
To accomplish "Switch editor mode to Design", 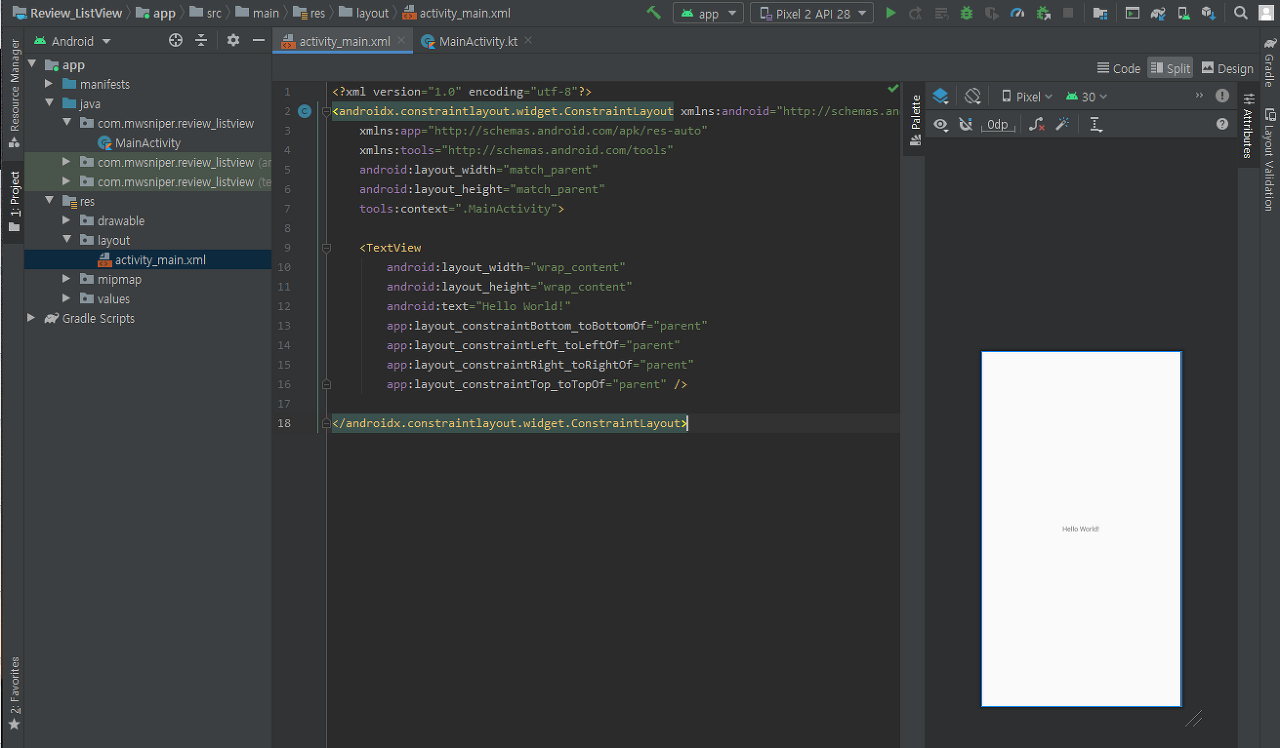I will click(x=1227, y=68).
